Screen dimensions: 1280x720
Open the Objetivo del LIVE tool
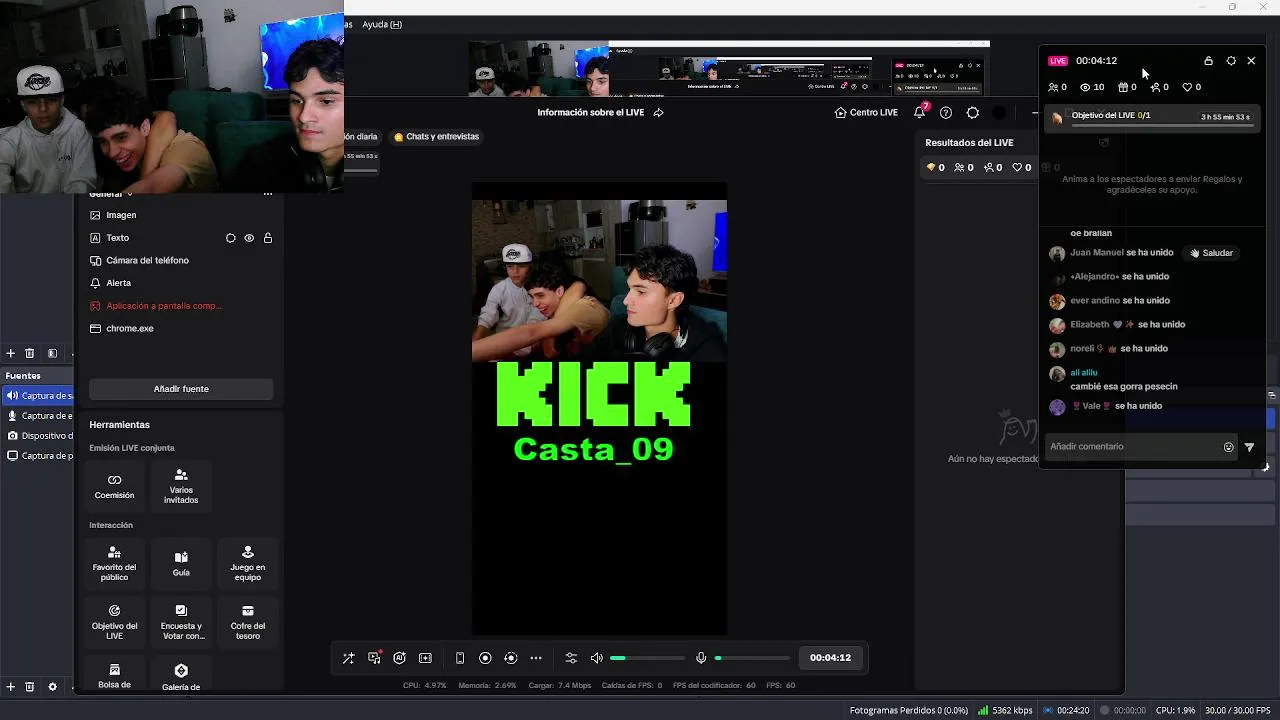pyautogui.click(x=114, y=622)
